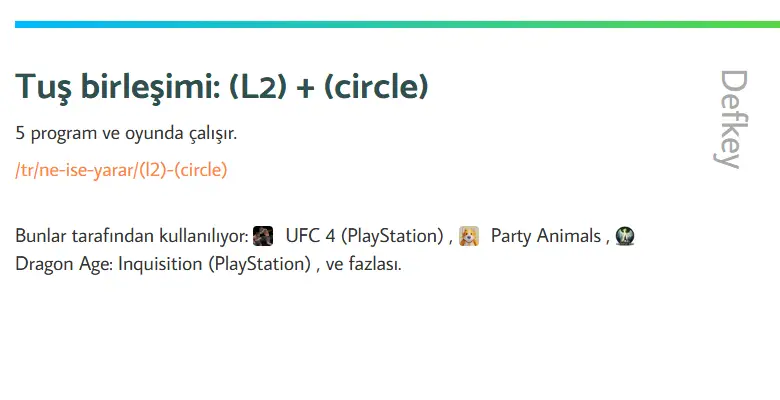Click the (PlayStation) text after UFC 4

point(392,236)
